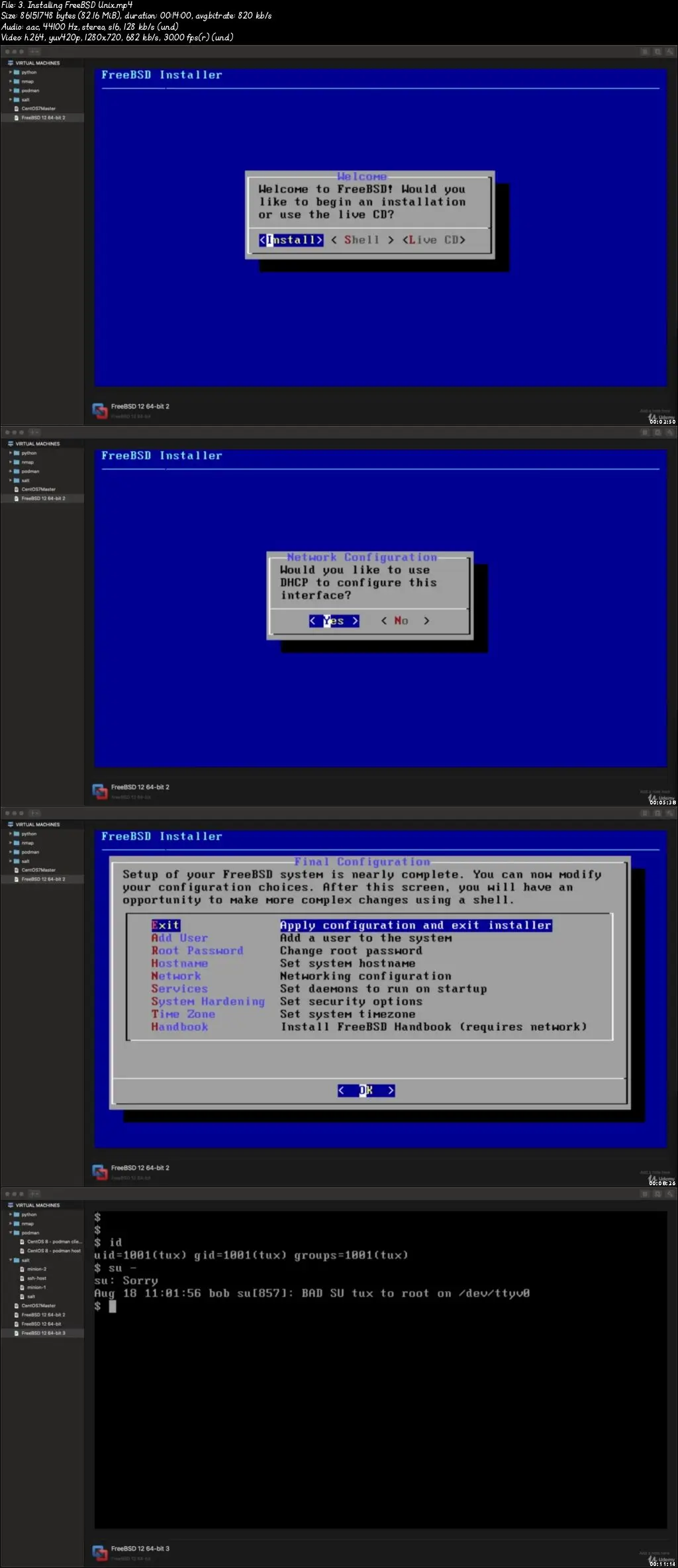
Task: Click the ssh-host VM icon in the terminal frame
Action: coord(23,1279)
